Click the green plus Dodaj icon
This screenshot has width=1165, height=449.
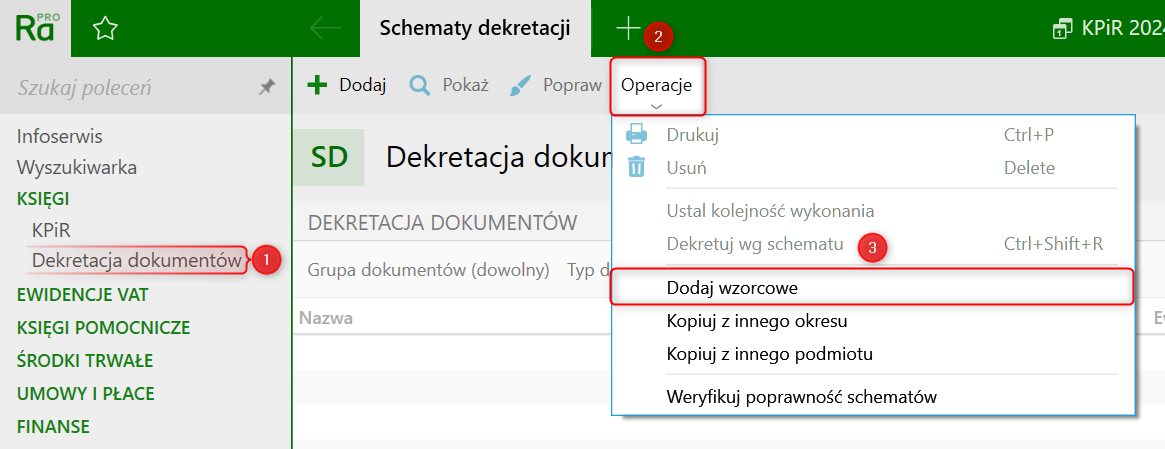(x=317, y=85)
